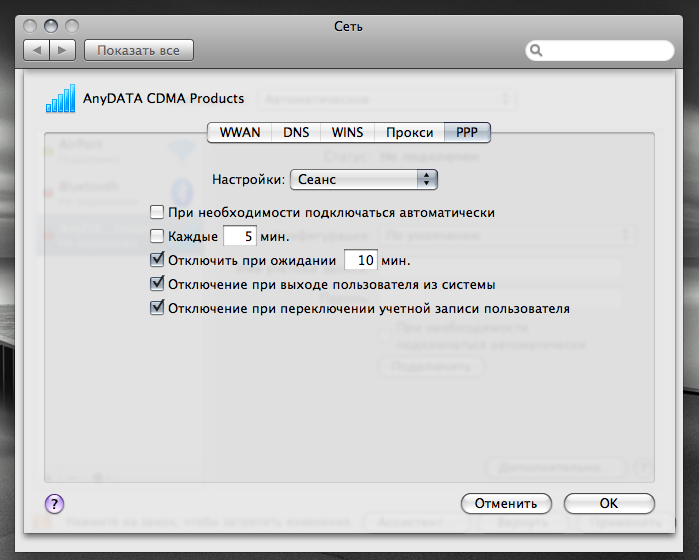Uncheck disconnect on user logout checkbox
Image resolution: width=699 pixels, height=560 pixels.
click(156, 284)
